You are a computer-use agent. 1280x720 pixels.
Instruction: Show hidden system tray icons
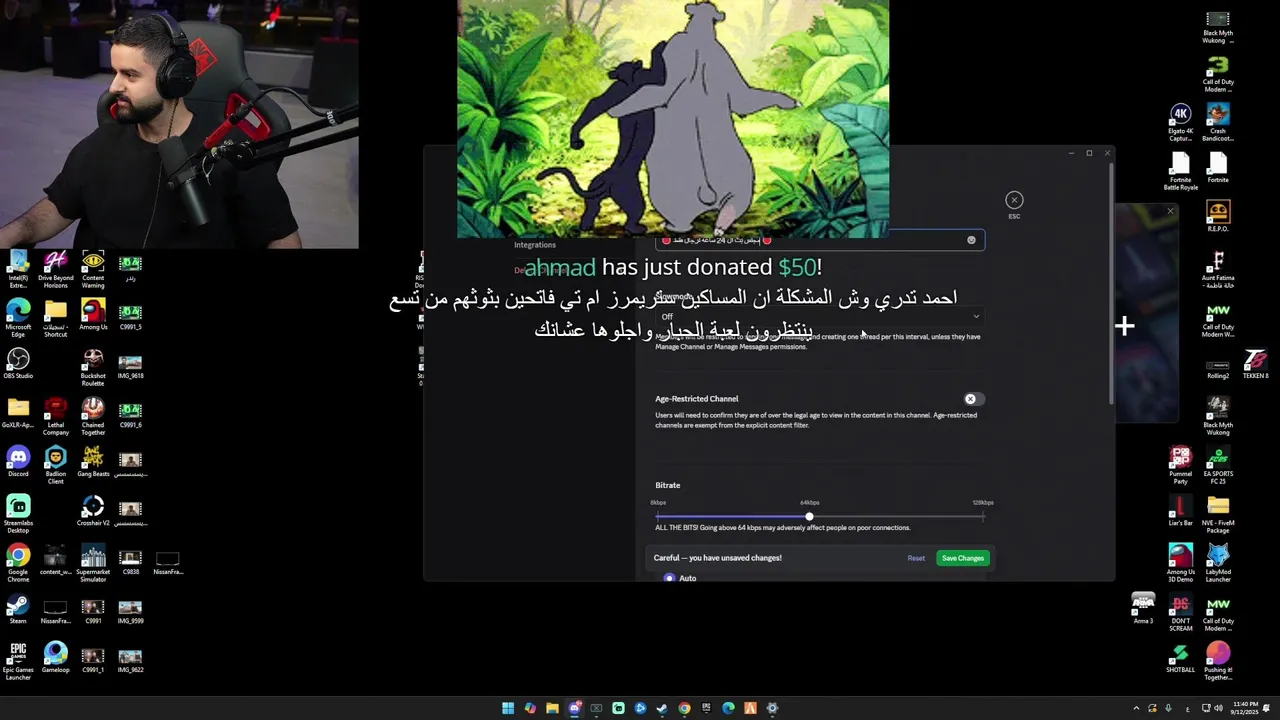point(1136,708)
